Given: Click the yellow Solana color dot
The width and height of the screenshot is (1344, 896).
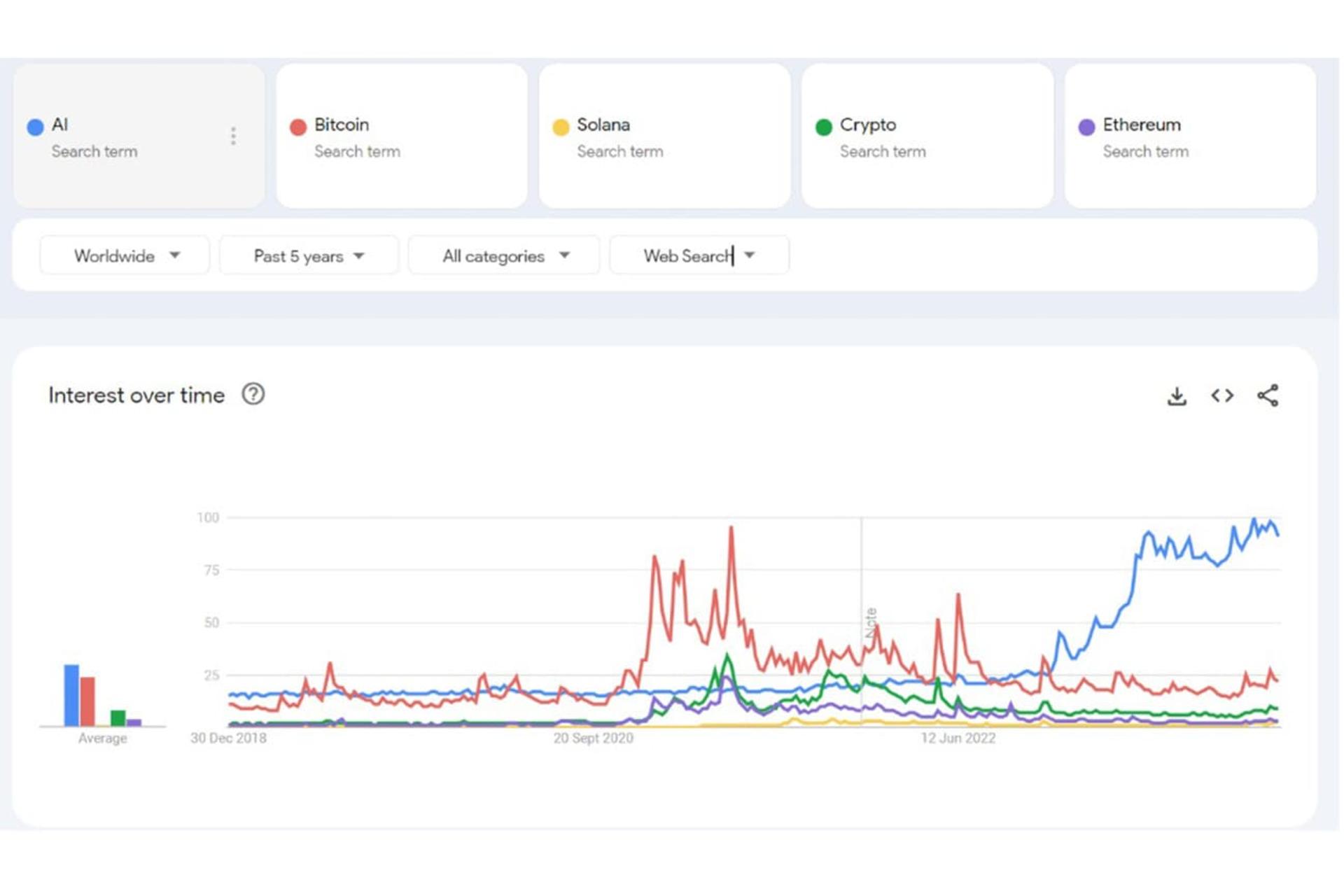Looking at the screenshot, I should click(561, 127).
